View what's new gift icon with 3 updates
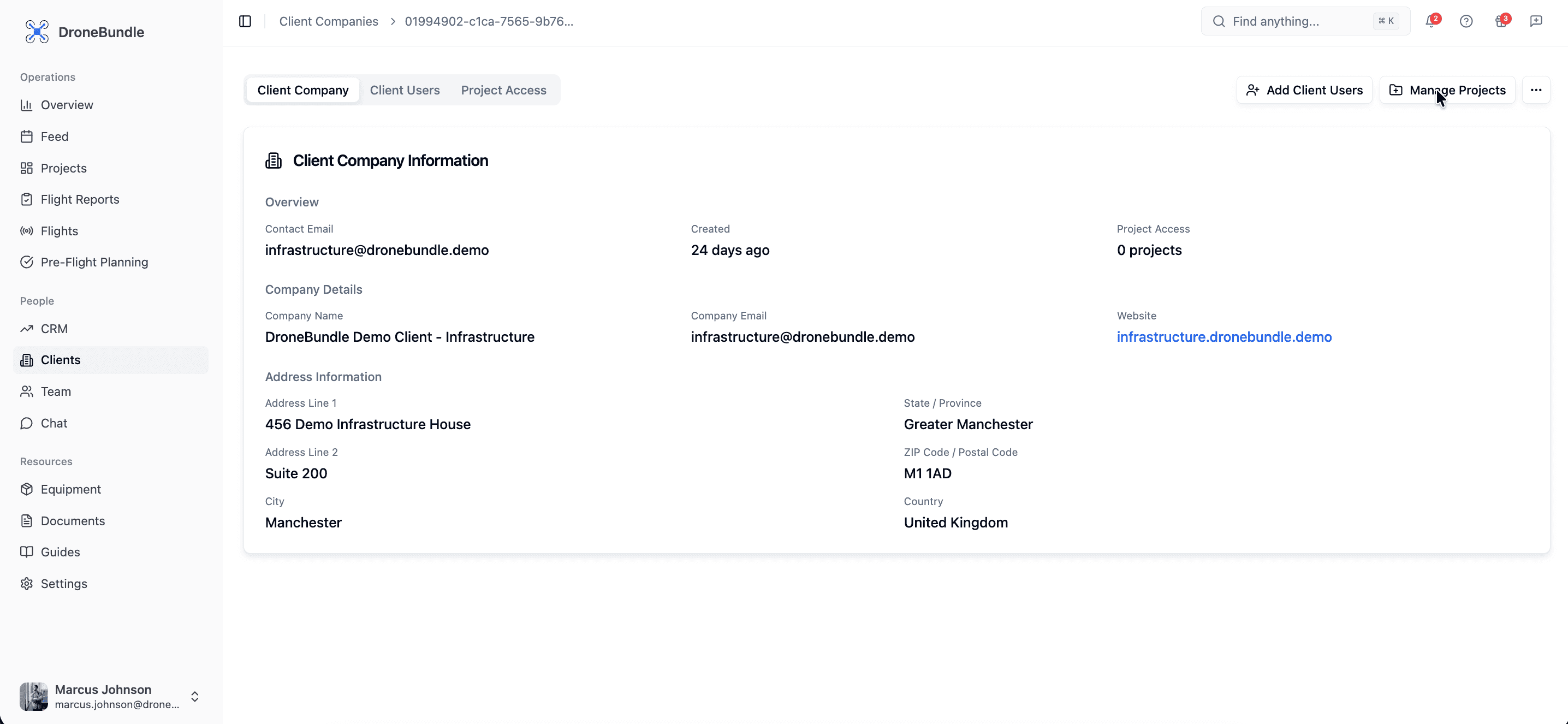Viewport: 1568px width, 724px height. (x=1501, y=21)
